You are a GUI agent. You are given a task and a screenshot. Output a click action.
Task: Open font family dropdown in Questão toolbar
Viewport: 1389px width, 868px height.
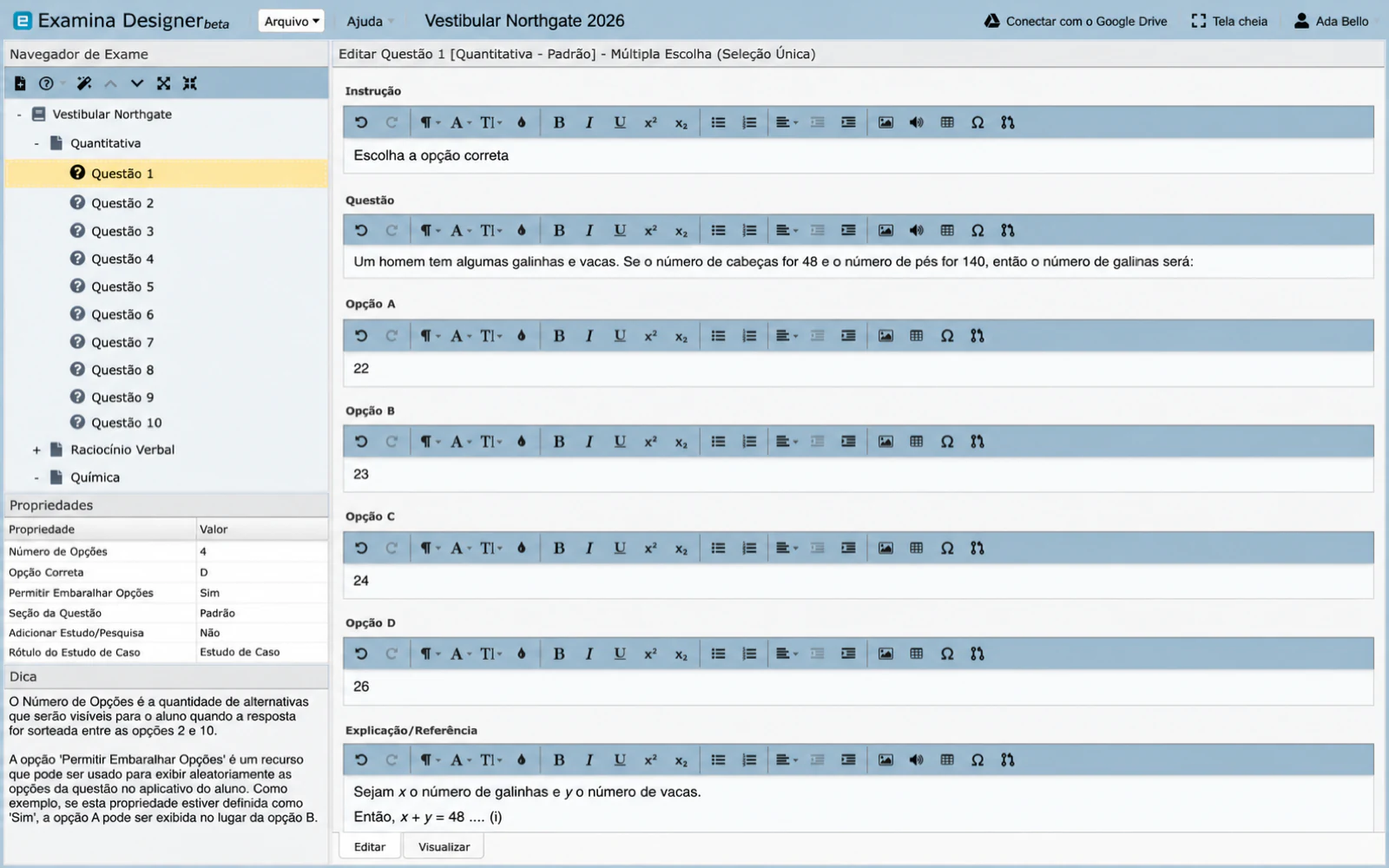(x=460, y=230)
